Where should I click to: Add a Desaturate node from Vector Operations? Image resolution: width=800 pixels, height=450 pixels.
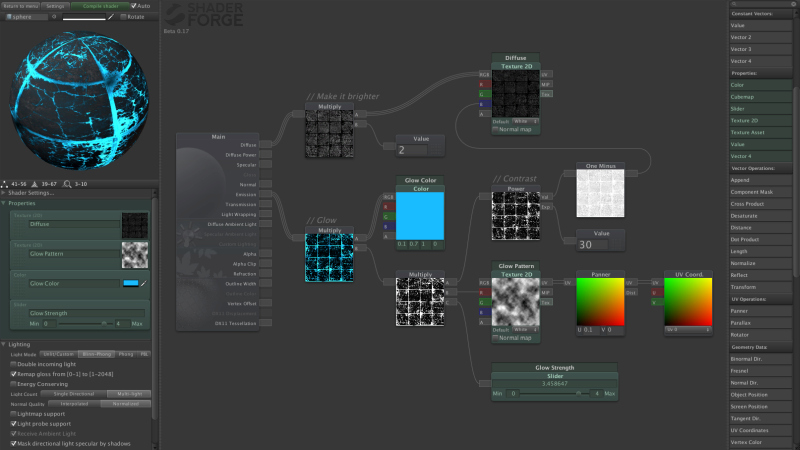[760, 216]
